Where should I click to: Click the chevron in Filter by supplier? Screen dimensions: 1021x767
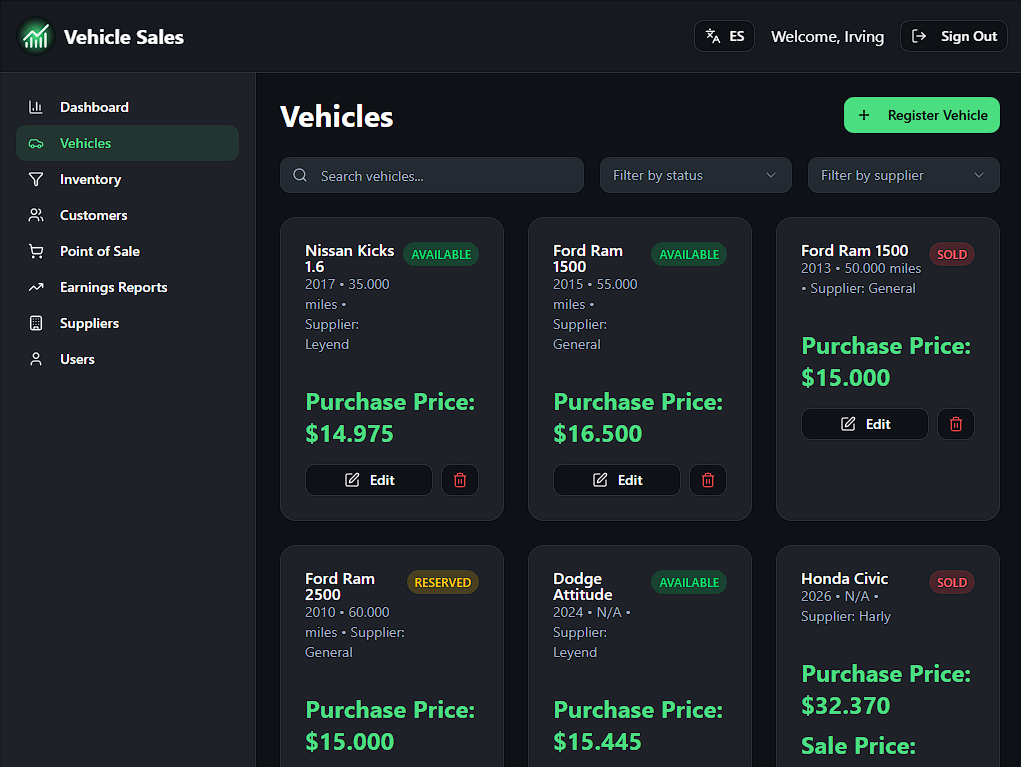coord(979,175)
